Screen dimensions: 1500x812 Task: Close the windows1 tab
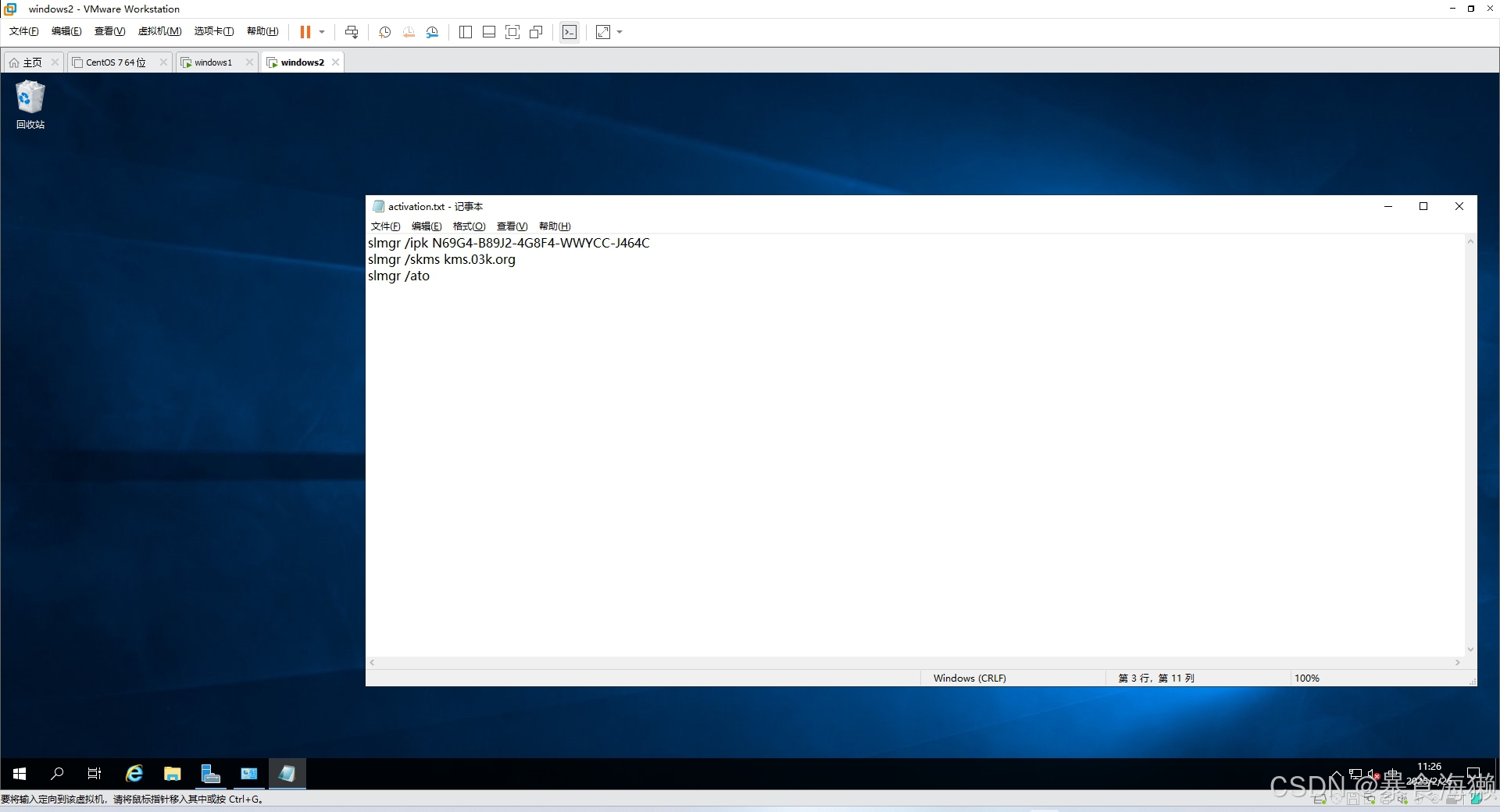[x=249, y=62]
